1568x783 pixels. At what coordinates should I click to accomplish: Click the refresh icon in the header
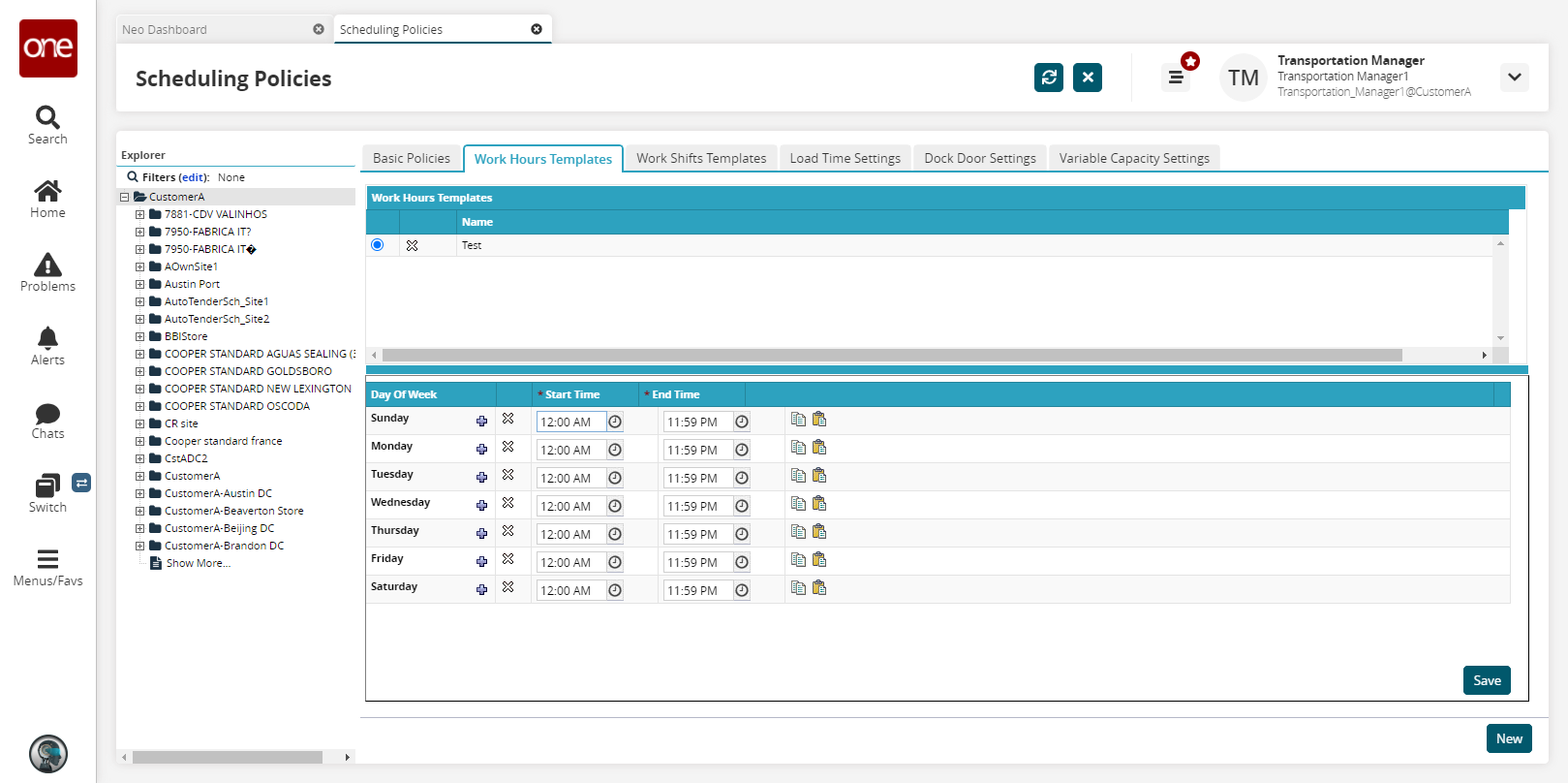[x=1048, y=78]
